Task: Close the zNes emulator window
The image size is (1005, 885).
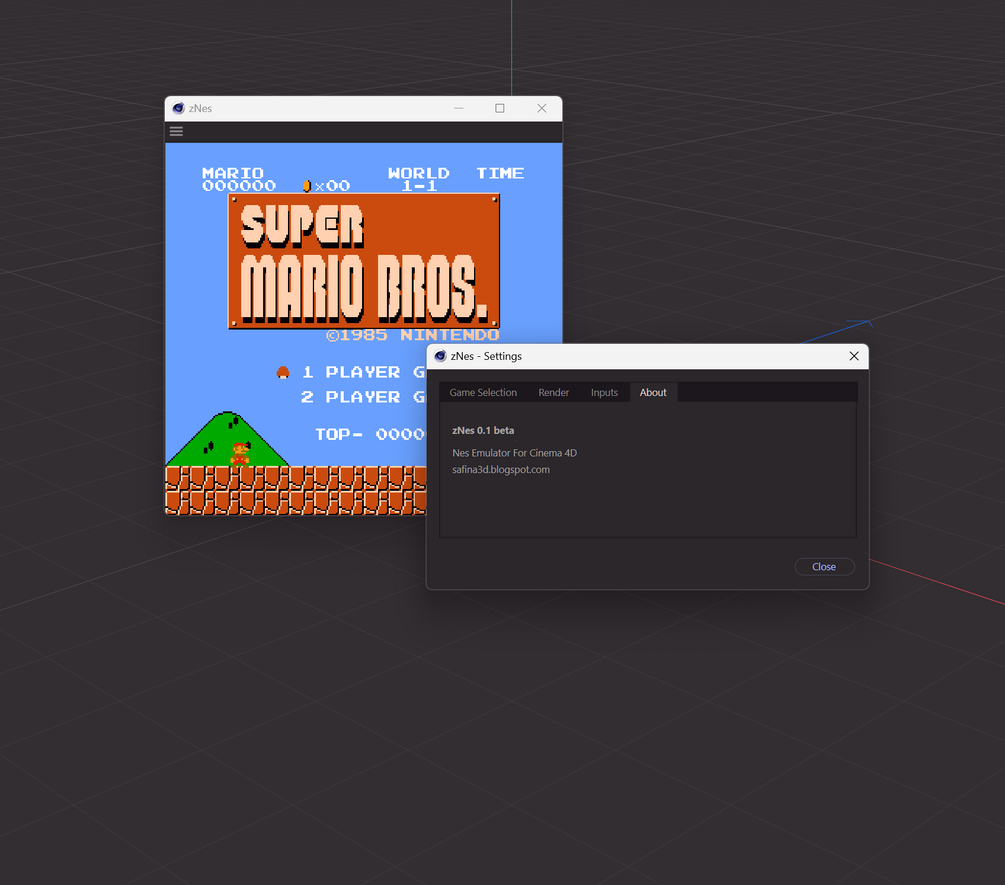Action: point(542,108)
